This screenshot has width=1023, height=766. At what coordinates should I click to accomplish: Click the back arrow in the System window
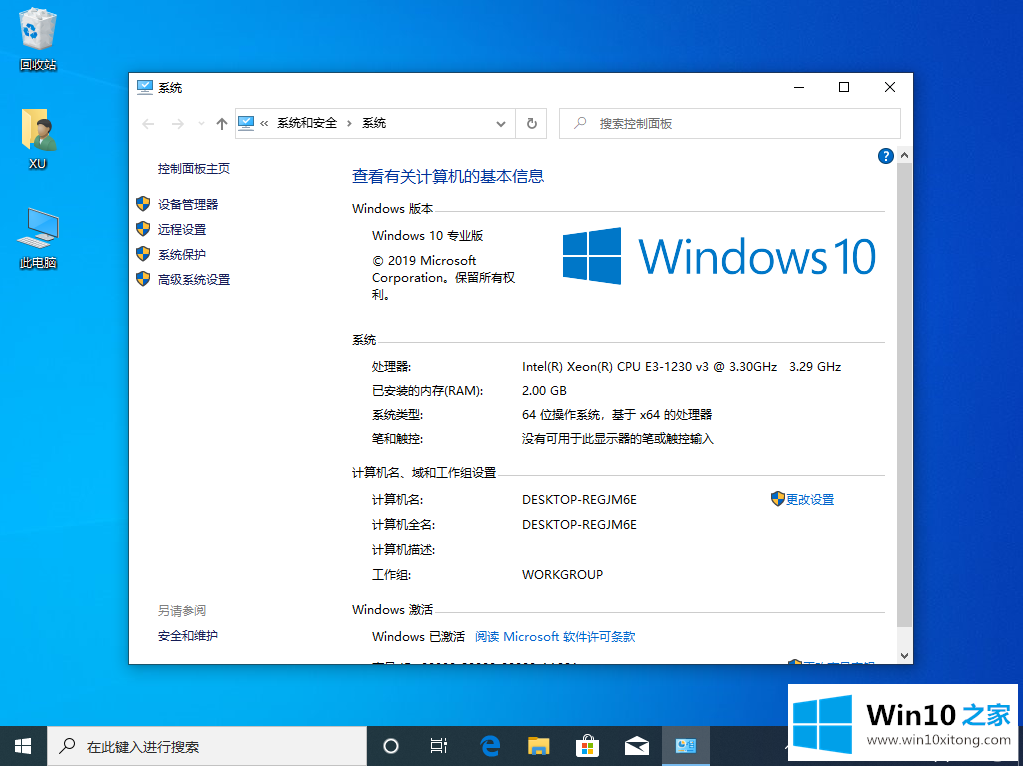click(148, 123)
